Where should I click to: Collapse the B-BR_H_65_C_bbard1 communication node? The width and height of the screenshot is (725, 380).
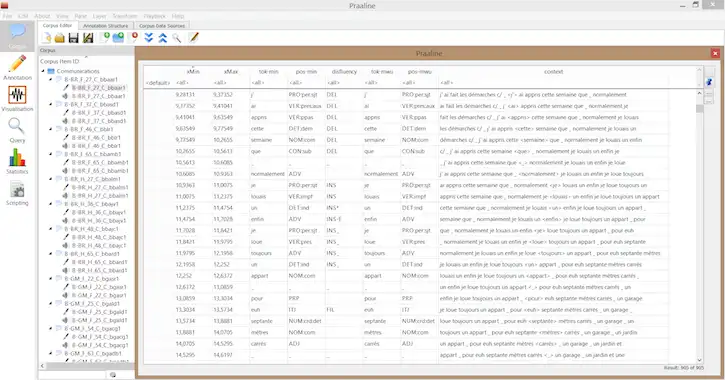(51, 254)
